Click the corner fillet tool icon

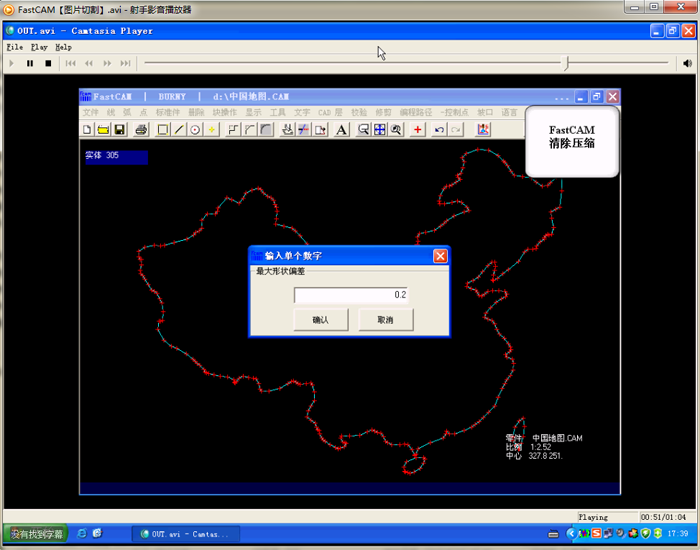[x=250, y=129]
